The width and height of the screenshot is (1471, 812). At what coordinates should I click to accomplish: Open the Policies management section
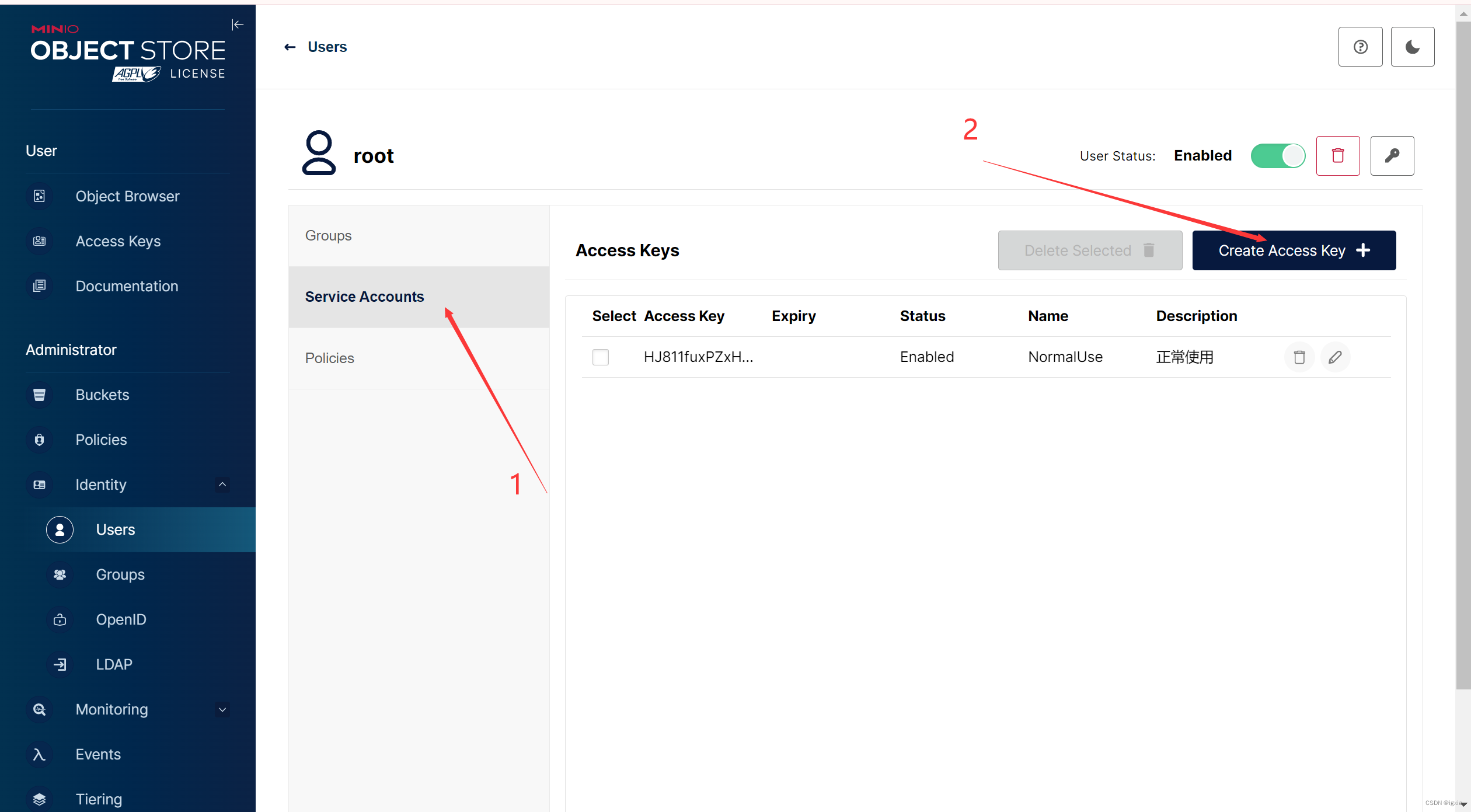tap(100, 439)
